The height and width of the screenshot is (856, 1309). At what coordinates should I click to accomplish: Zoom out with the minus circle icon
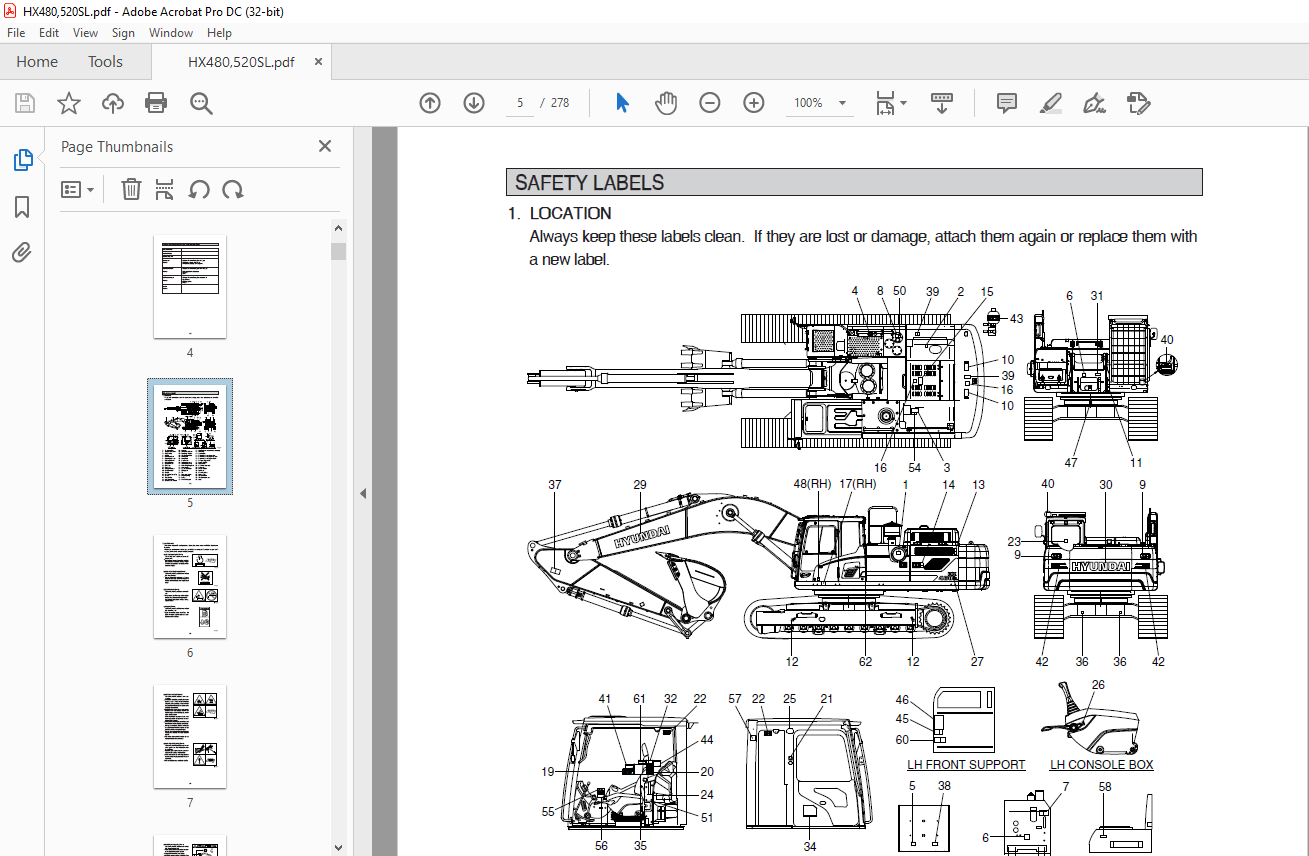tap(710, 103)
